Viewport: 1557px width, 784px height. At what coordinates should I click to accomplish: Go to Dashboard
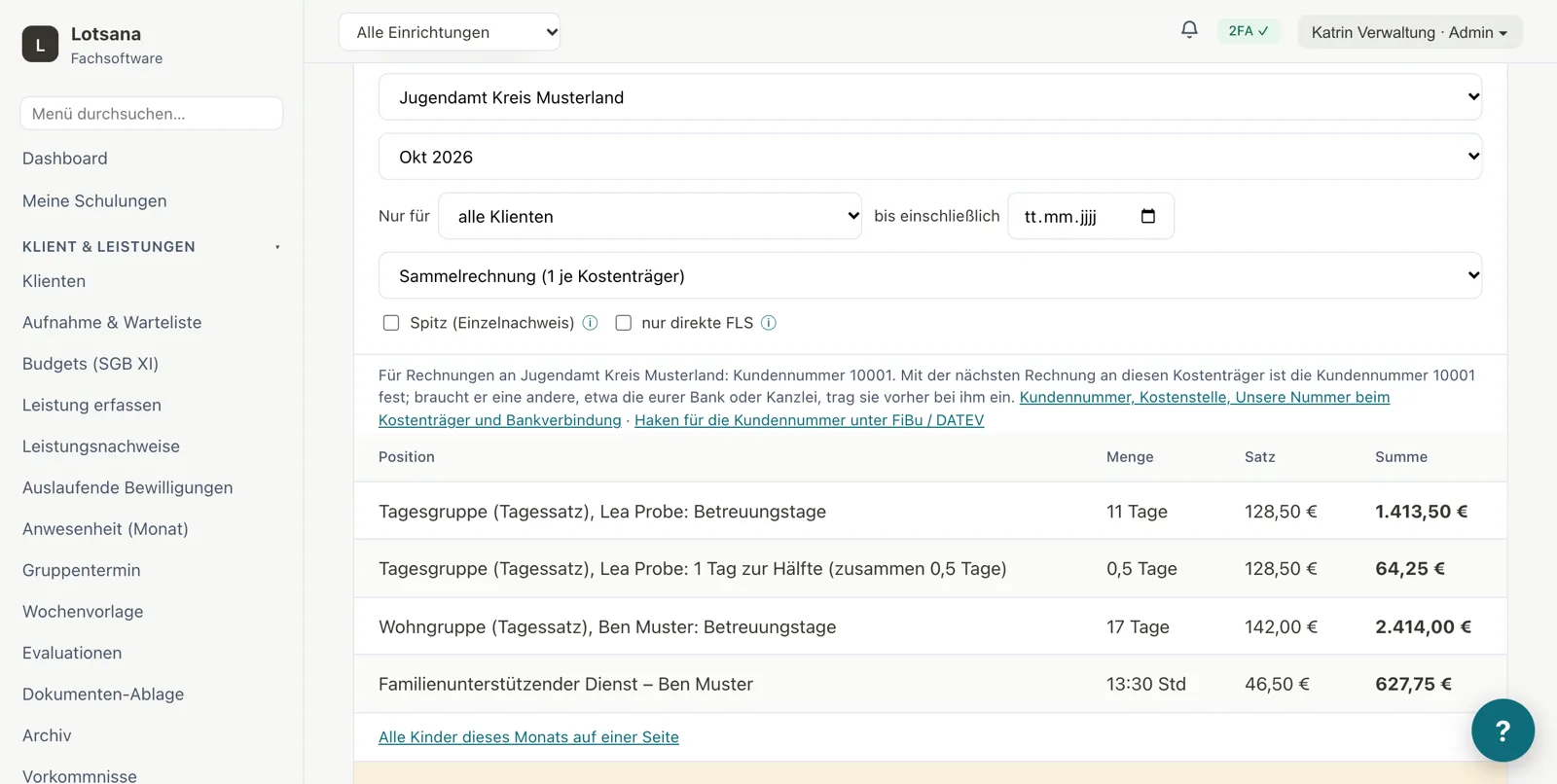tap(65, 159)
